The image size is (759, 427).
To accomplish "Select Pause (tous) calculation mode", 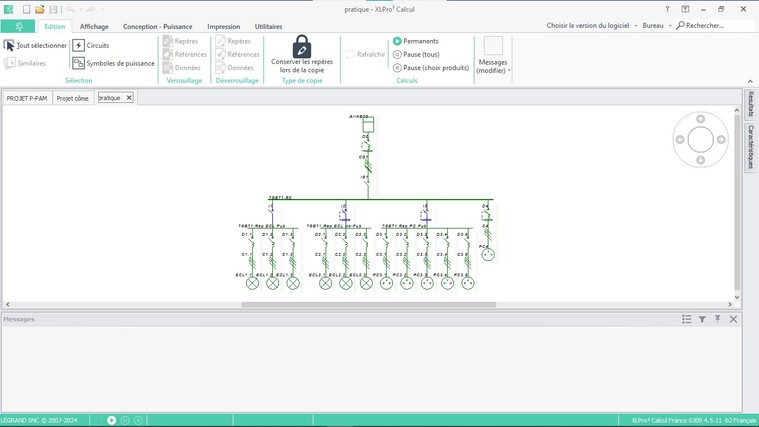I will pyautogui.click(x=416, y=54).
